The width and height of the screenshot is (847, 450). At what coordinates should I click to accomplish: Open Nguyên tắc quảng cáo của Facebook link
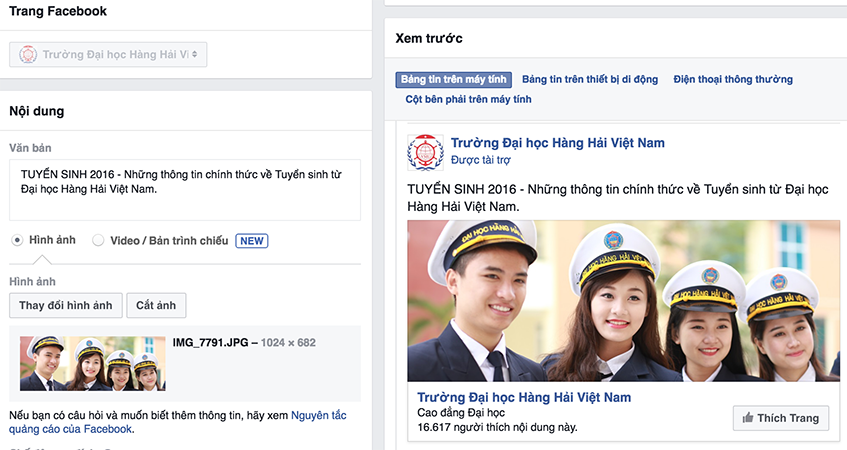178,422
